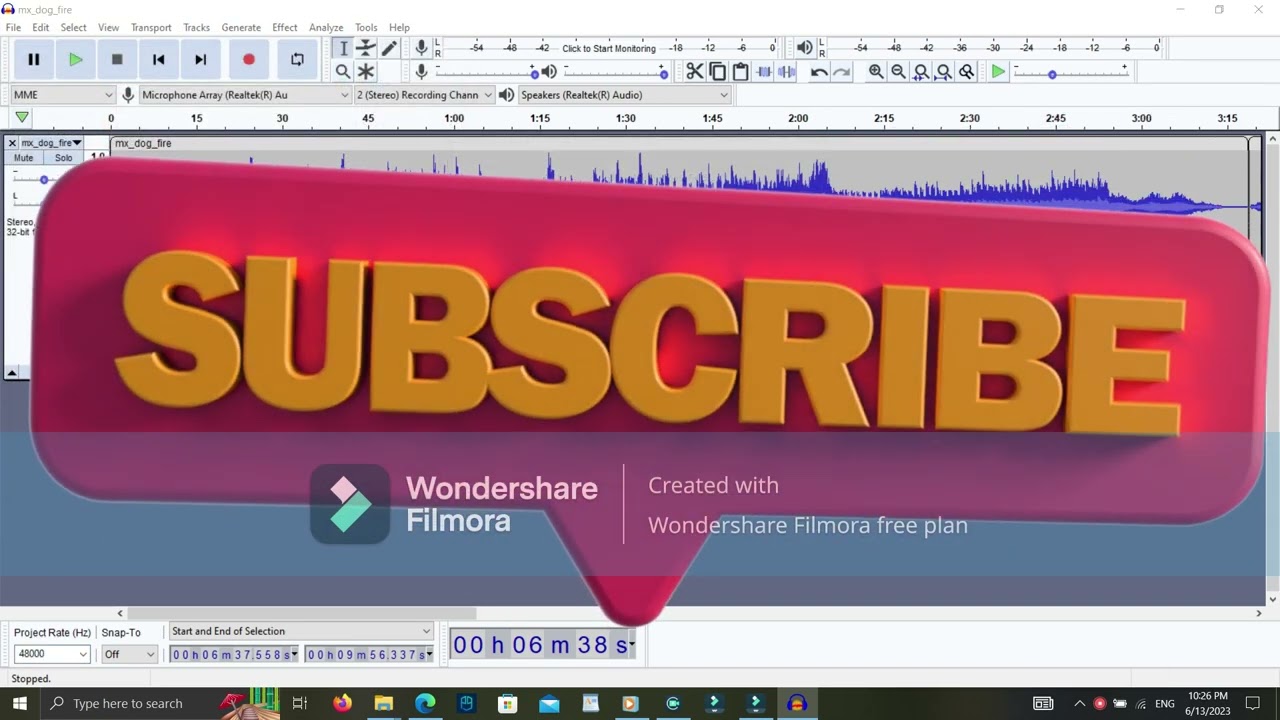
Task: Click the green timeline playhead pin triangle
Action: [x=22, y=118]
